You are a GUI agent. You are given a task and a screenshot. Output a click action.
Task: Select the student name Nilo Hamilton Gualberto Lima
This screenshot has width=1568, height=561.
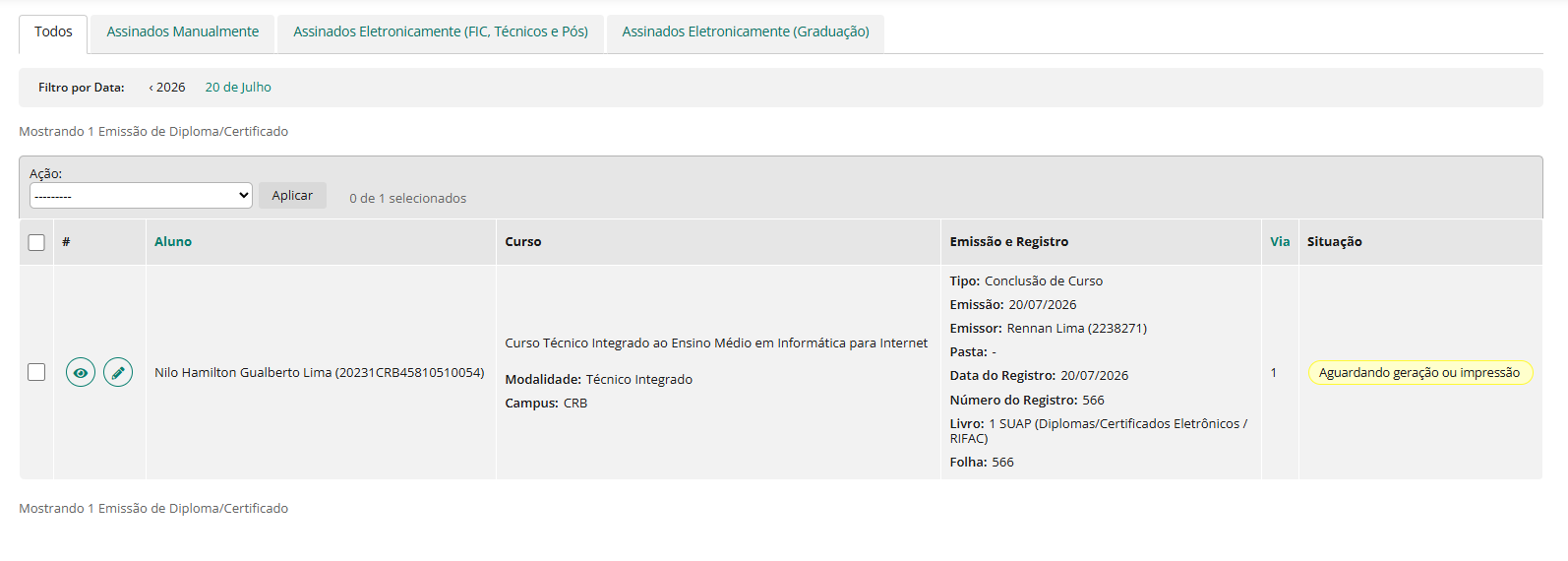320,373
